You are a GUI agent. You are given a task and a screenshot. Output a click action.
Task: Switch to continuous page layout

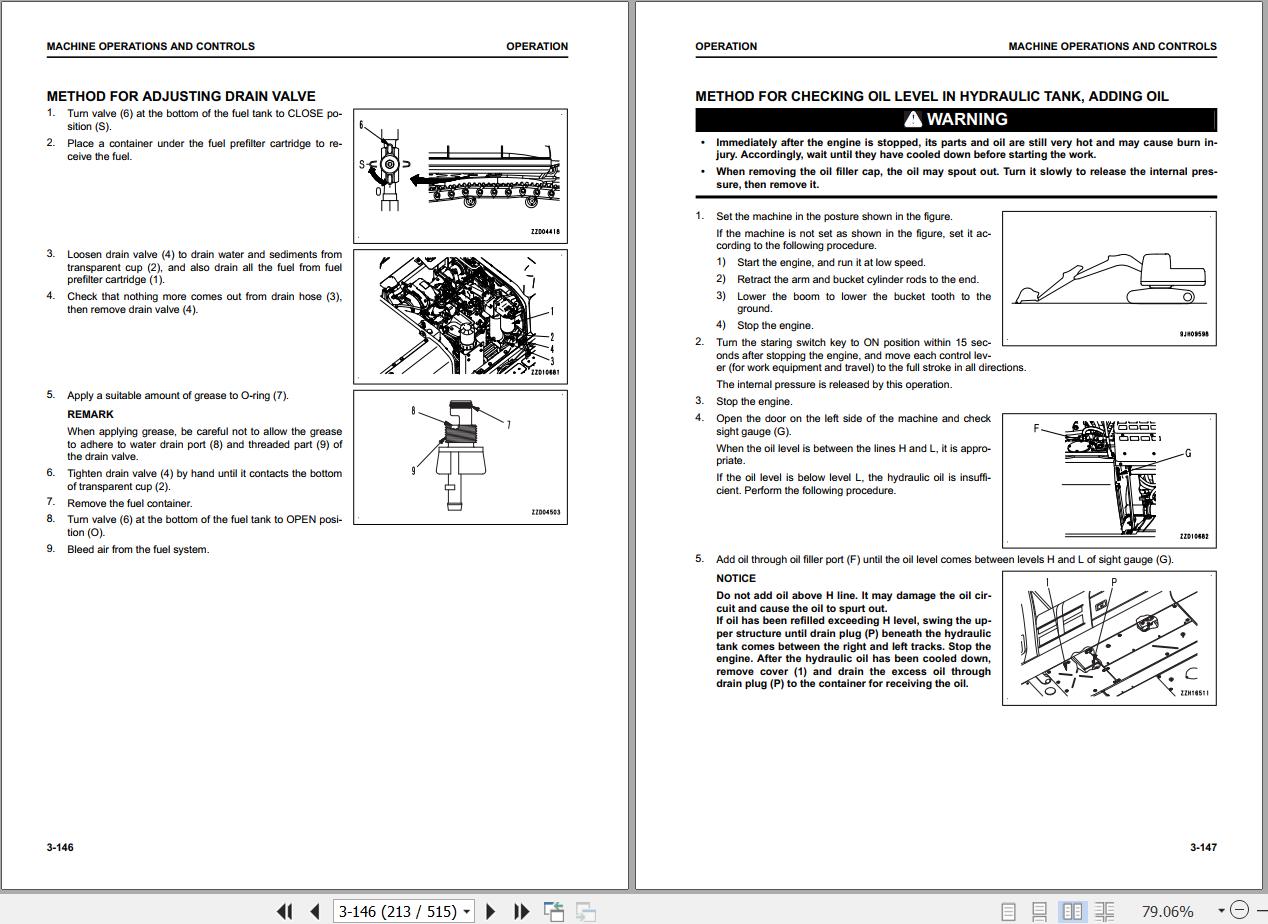point(1040,911)
